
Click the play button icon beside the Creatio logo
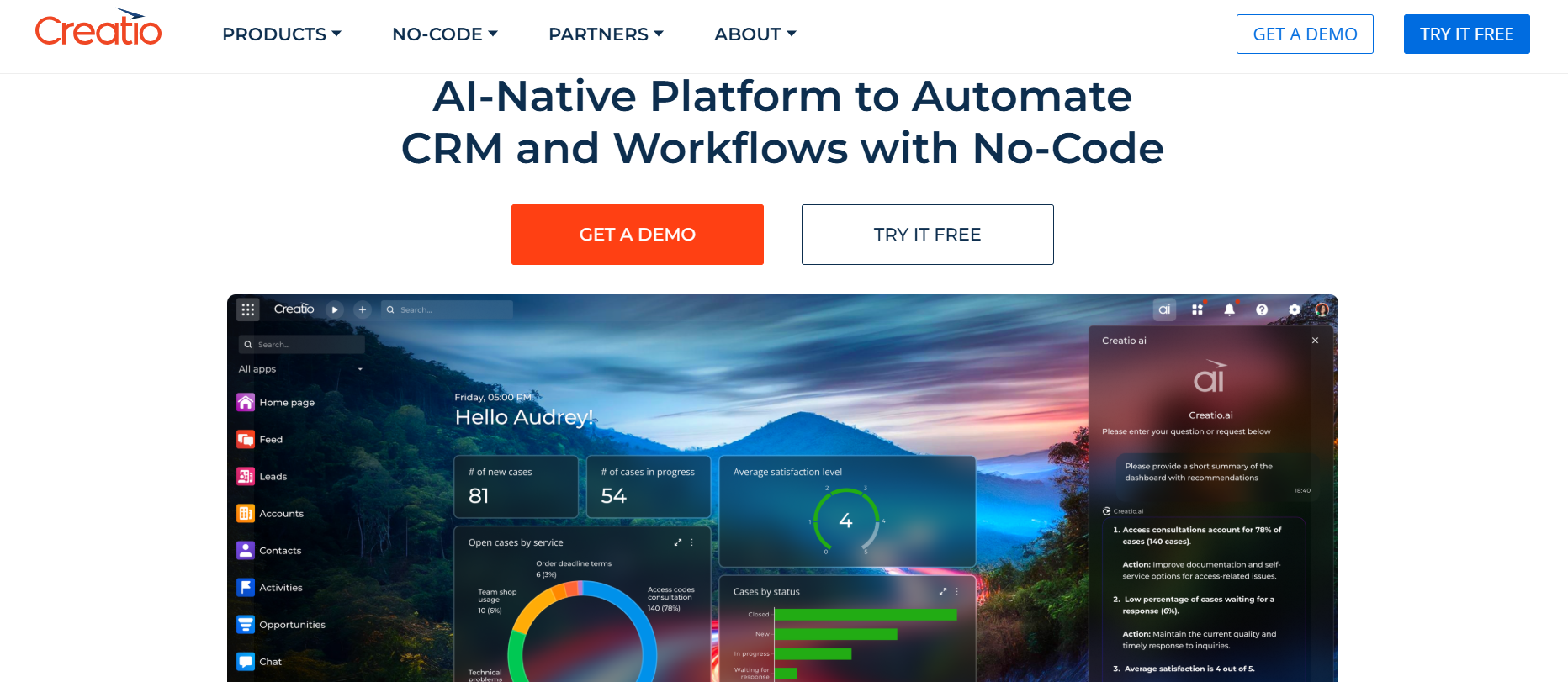335,309
